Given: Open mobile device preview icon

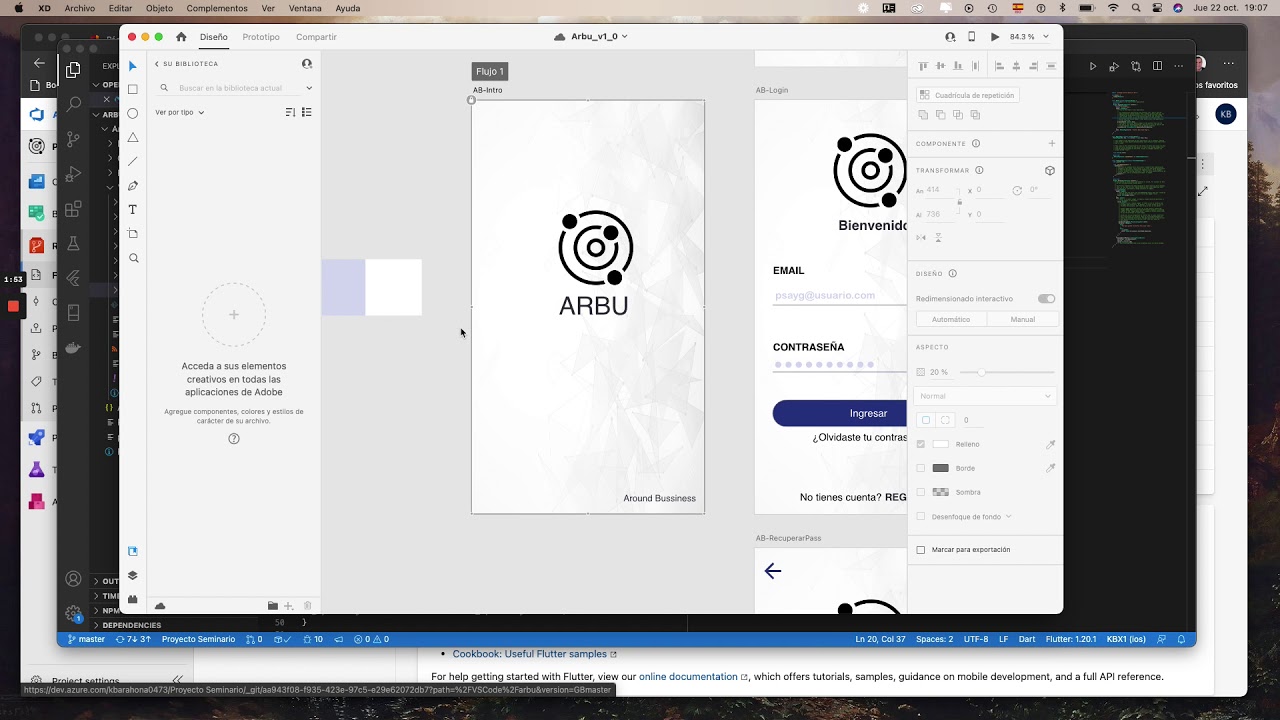Looking at the screenshot, I should point(971,37).
